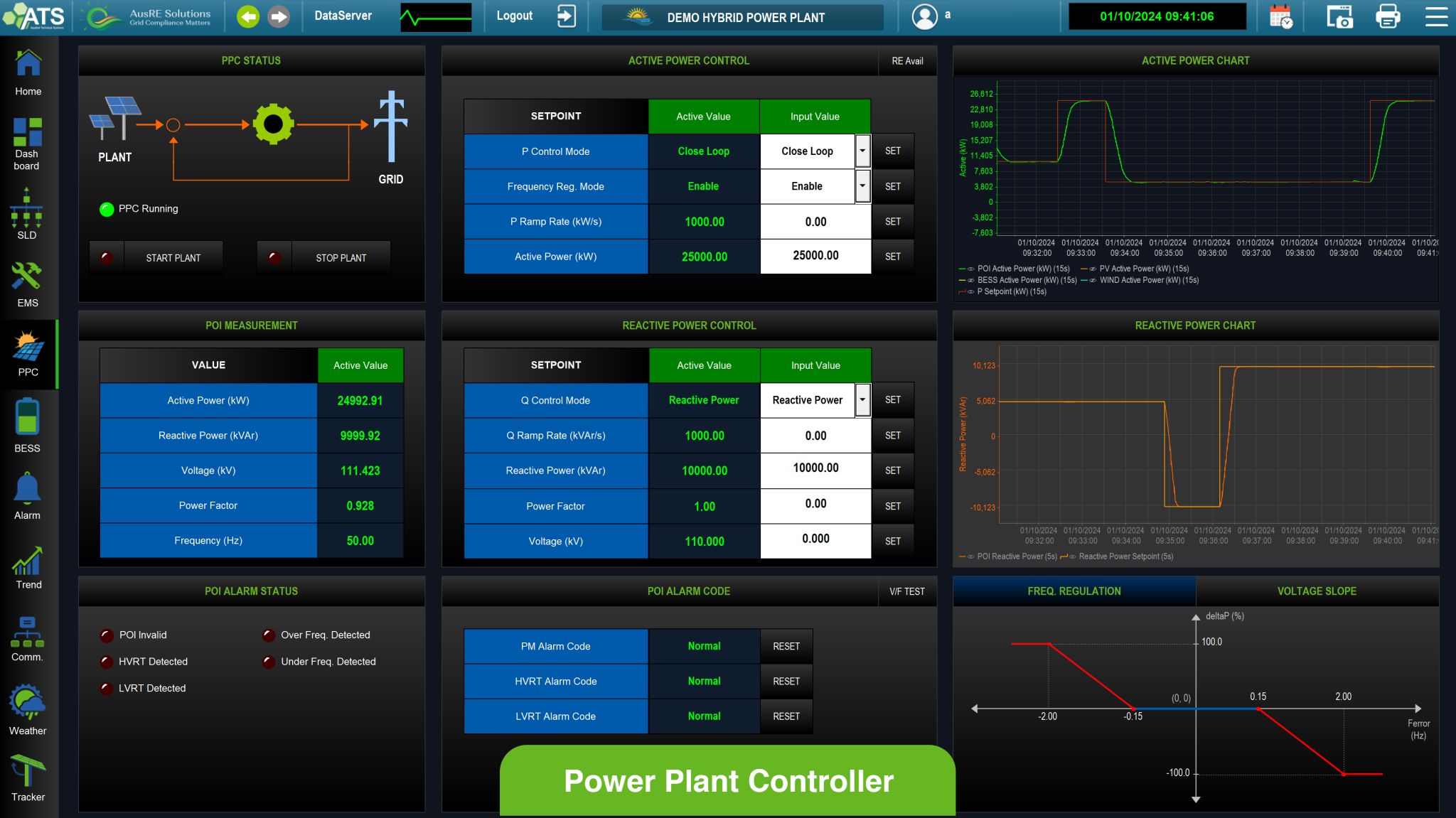Click the printer icon in header

pyautogui.click(x=1388, y=17)
